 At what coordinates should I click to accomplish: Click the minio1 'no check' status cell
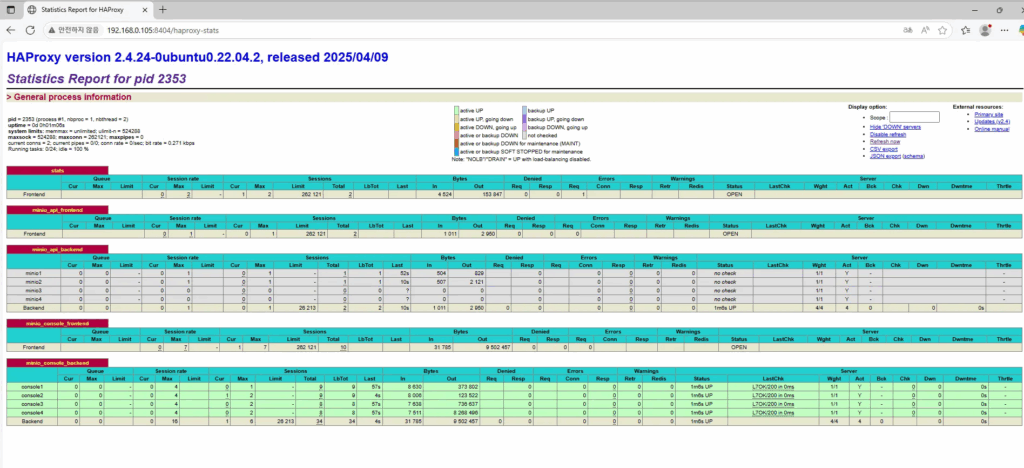click(x=725, y=273)
